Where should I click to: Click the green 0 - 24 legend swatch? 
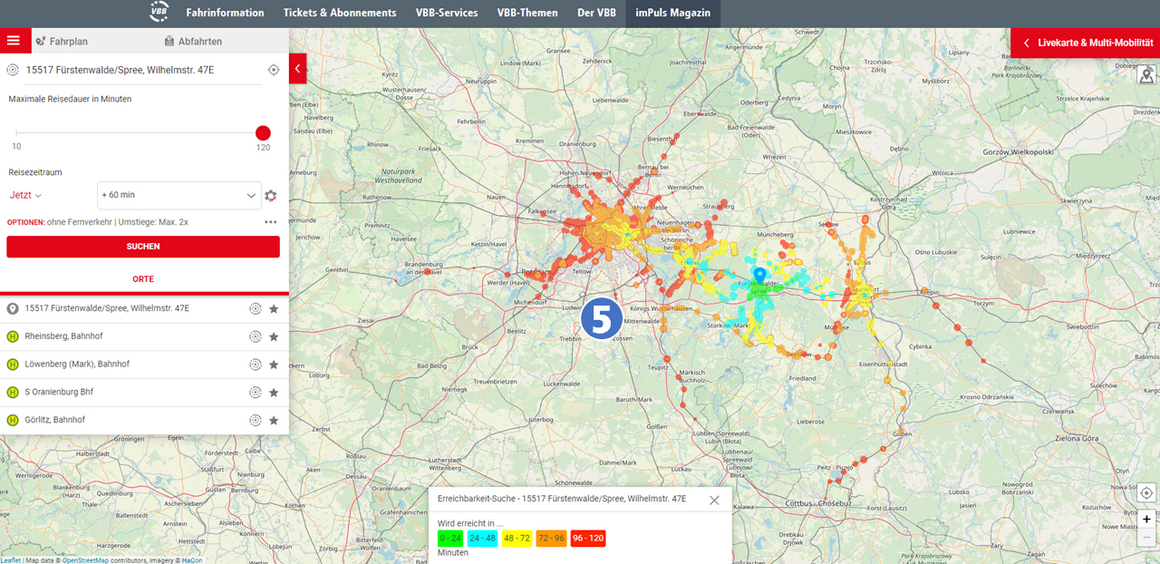(x=451, y=538)
